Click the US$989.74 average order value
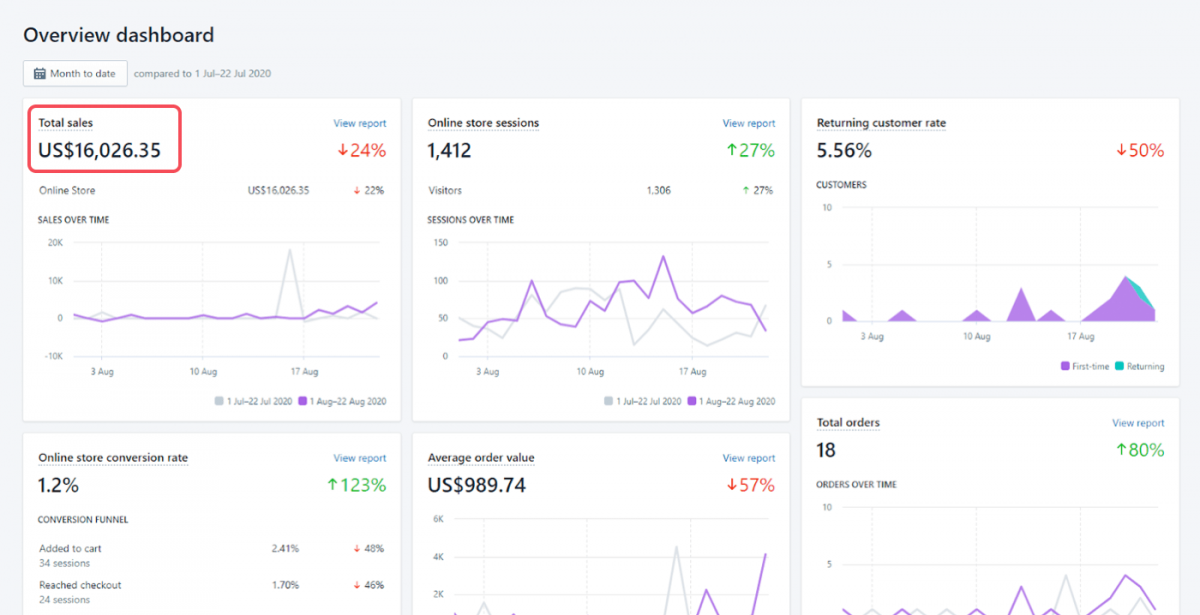Image resolution: width=1200 pixels, height=615 pixels. [x=477, y=485]
